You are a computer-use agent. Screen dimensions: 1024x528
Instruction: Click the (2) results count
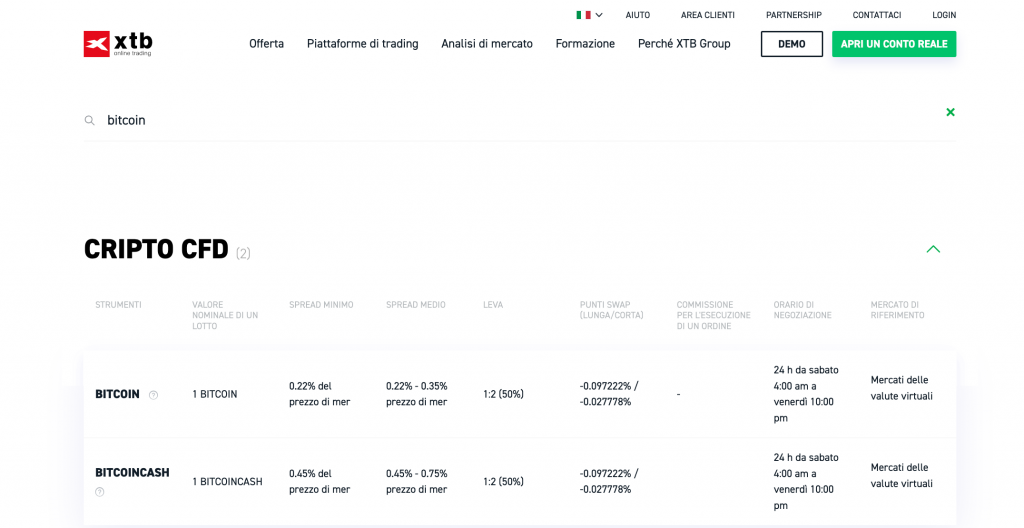click(243, 254)
